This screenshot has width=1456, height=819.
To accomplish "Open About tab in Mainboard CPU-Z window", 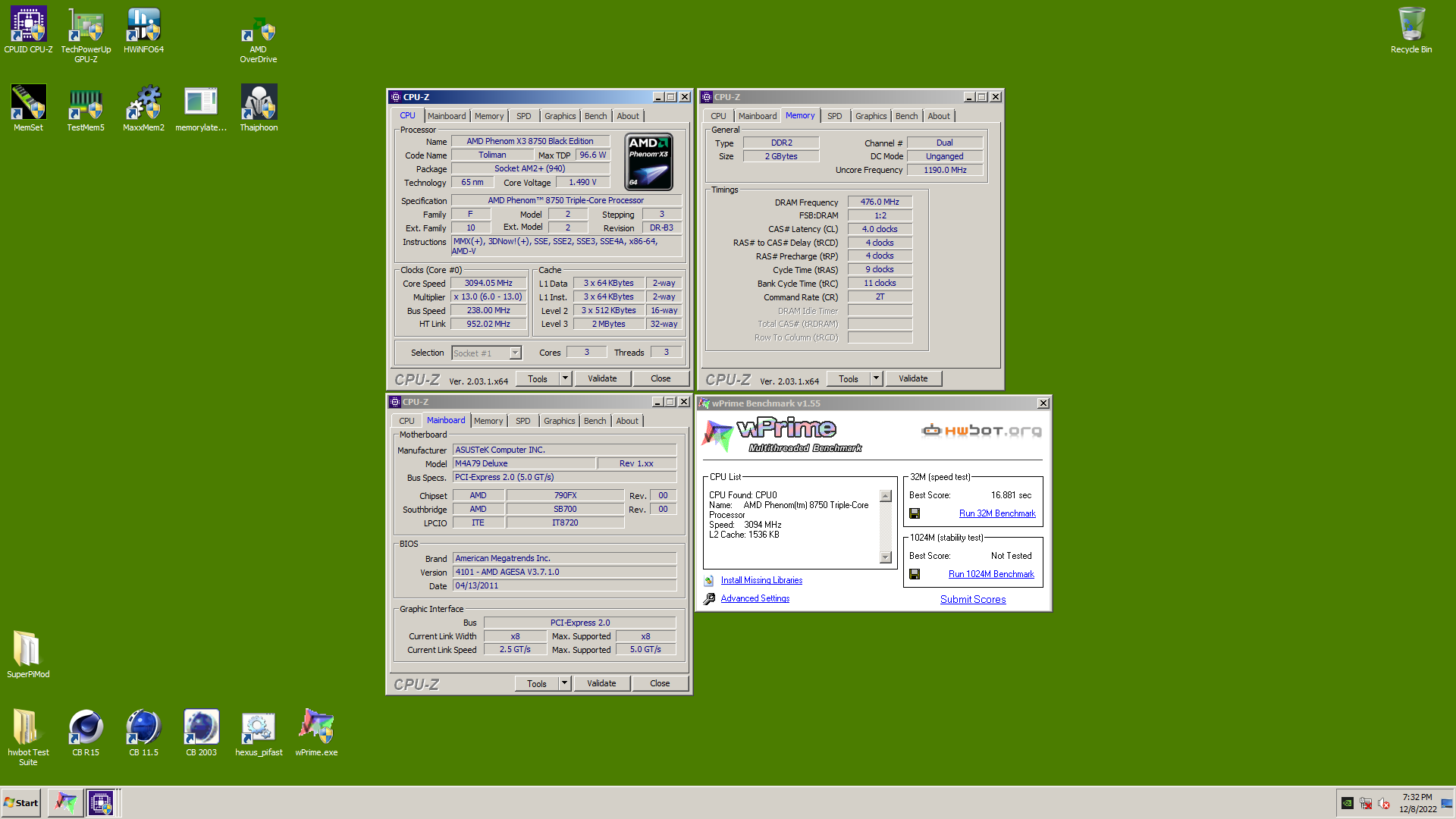I will (x=627, y=421).
